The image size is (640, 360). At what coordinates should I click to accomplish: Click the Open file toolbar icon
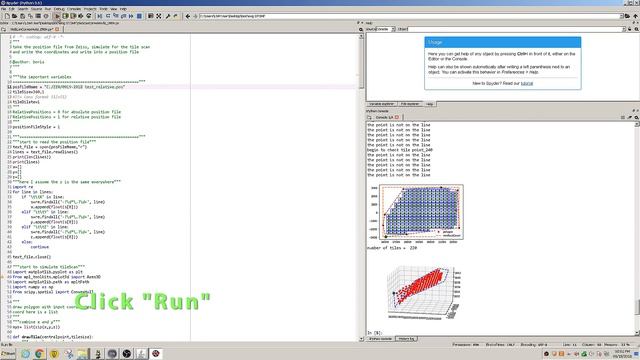pos(15,16)
